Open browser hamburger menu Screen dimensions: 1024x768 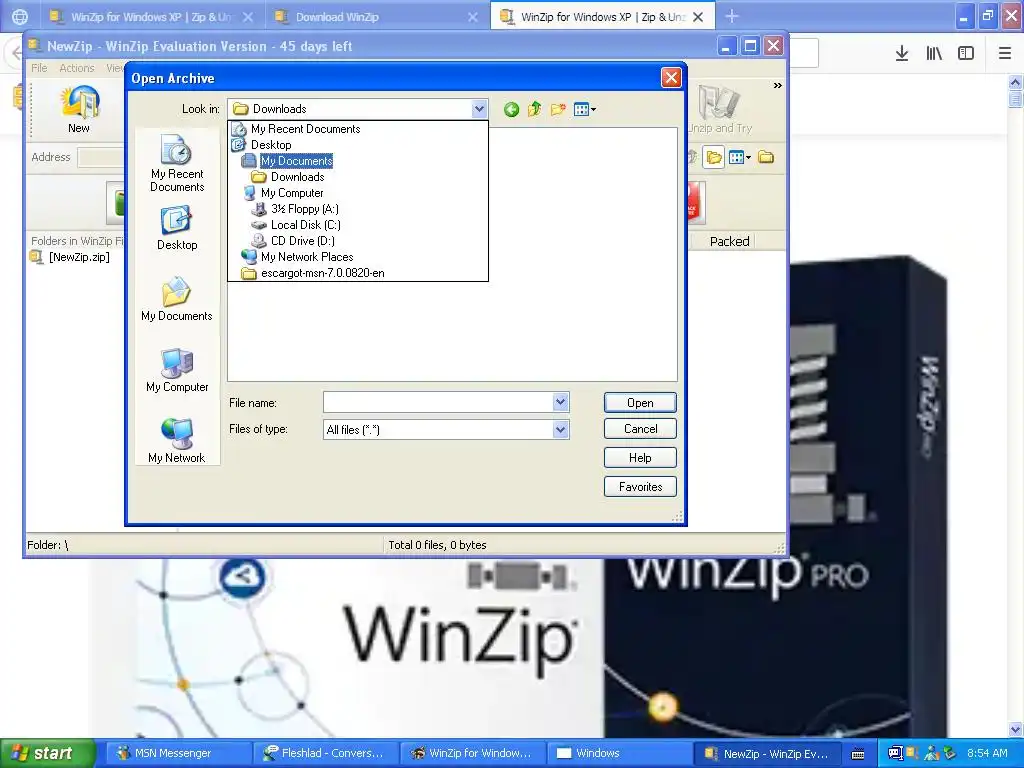[x=1004, y=54]
